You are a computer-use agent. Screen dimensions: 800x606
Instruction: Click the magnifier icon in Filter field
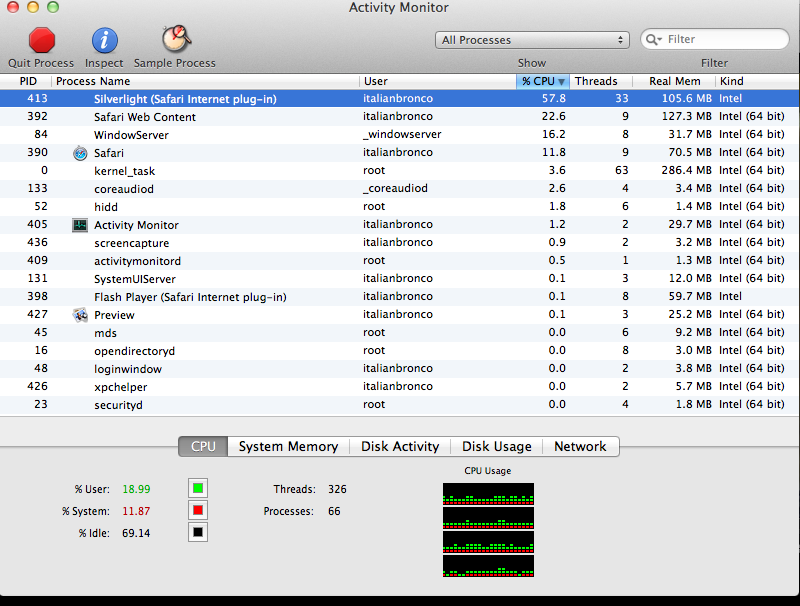[653, 39]
